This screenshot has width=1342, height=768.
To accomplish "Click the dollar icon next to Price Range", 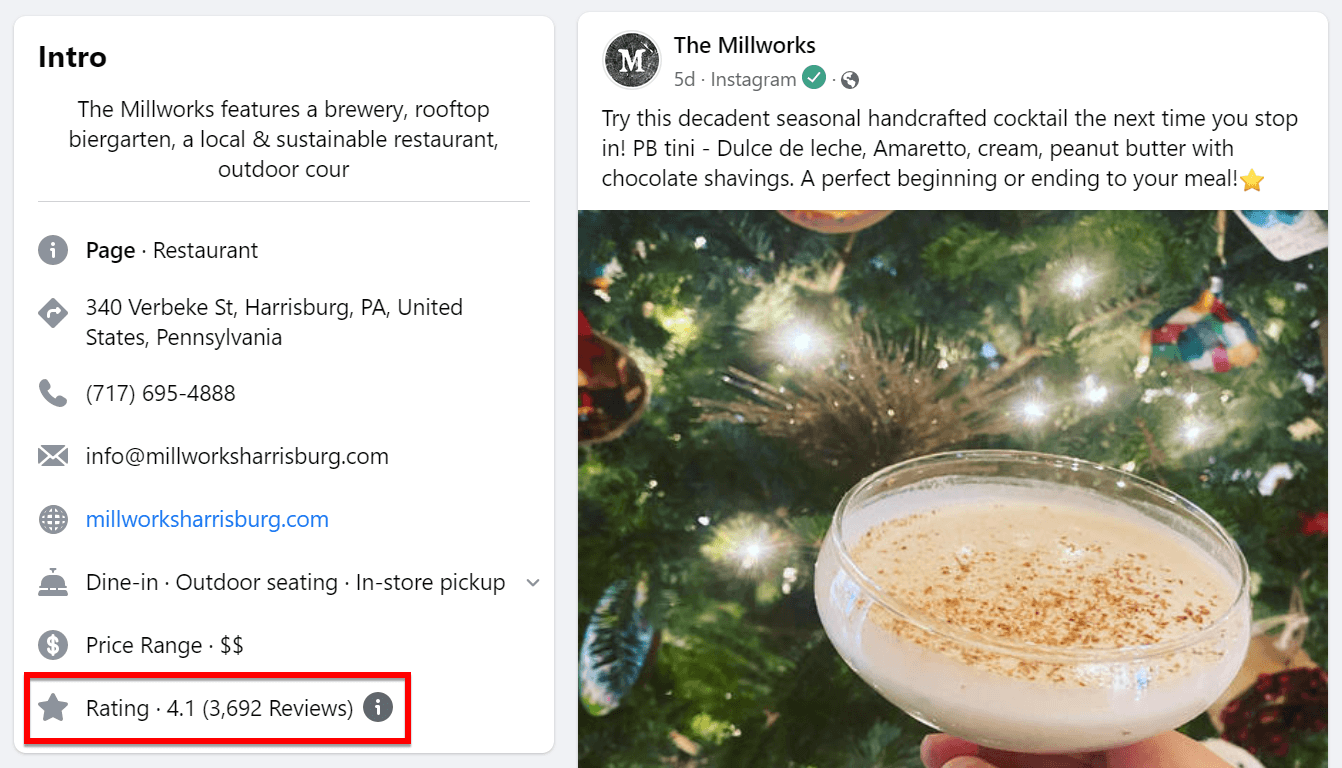I will pos(53,645).
